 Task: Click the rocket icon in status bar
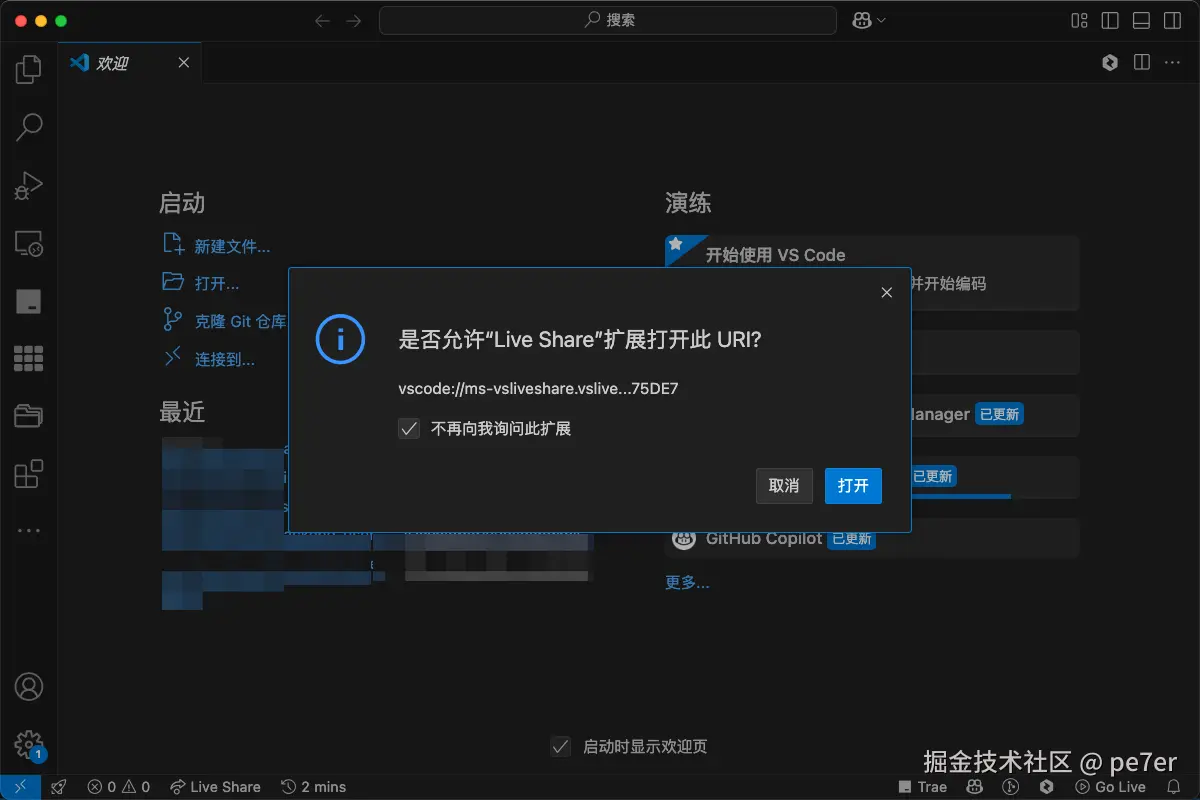click(x=59, y=787)
